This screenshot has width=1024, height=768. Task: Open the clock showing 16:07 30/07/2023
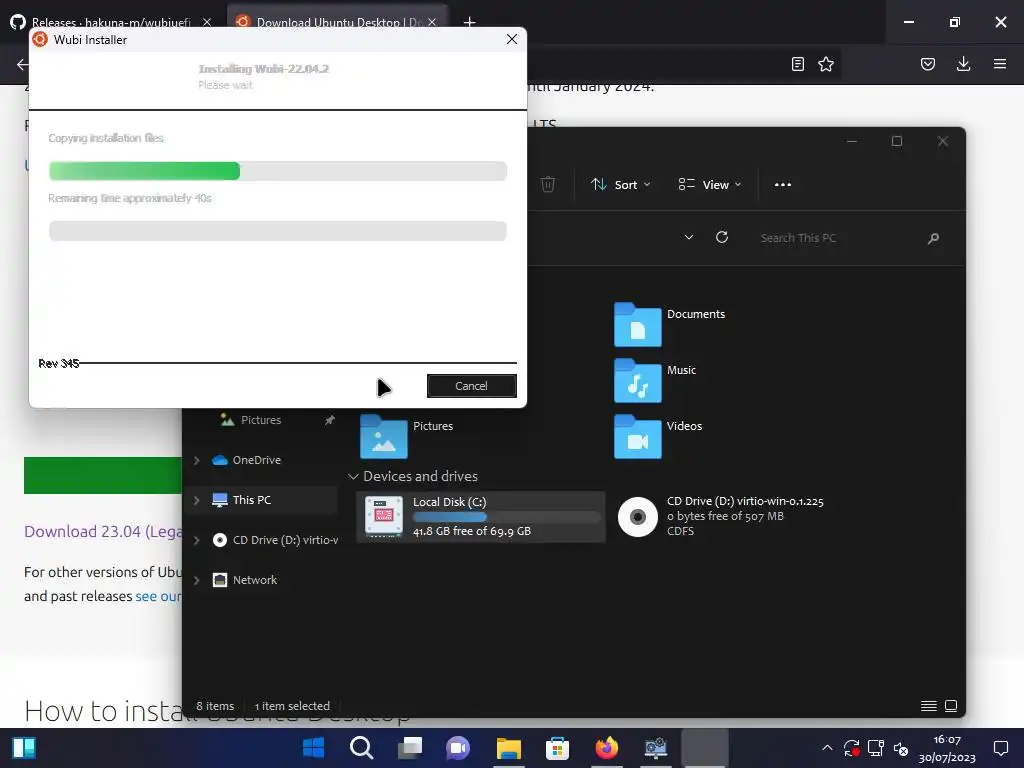(947, 748)
